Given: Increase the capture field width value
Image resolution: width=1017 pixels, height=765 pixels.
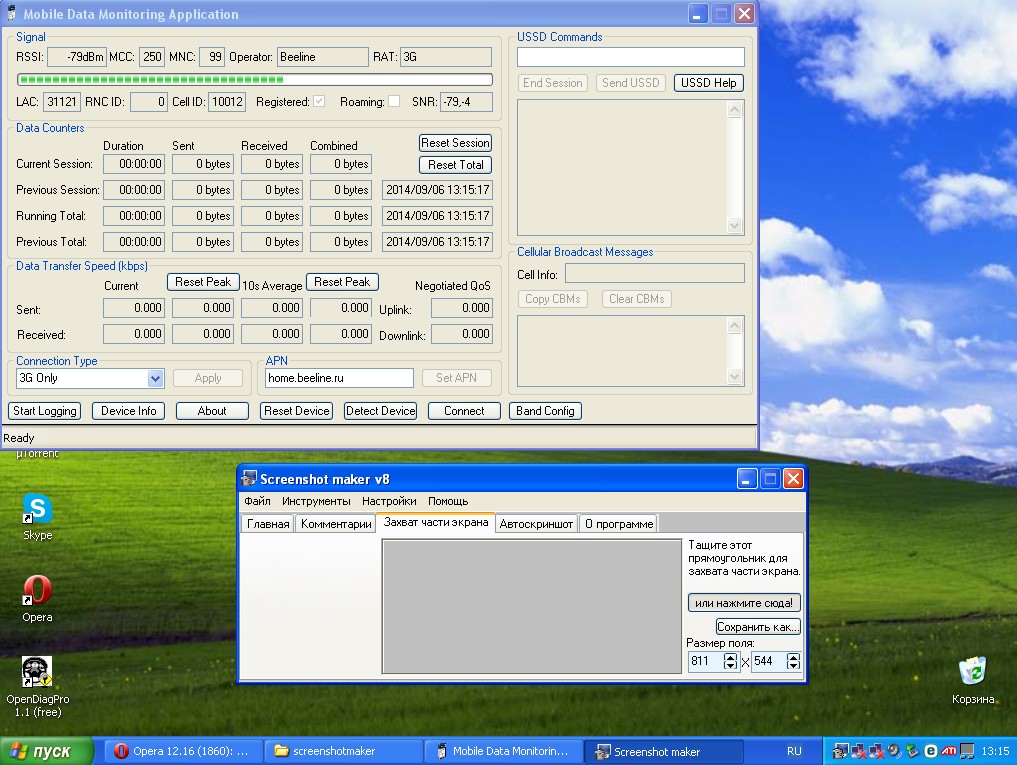Looking at the screenshot, I should point(730,657).
